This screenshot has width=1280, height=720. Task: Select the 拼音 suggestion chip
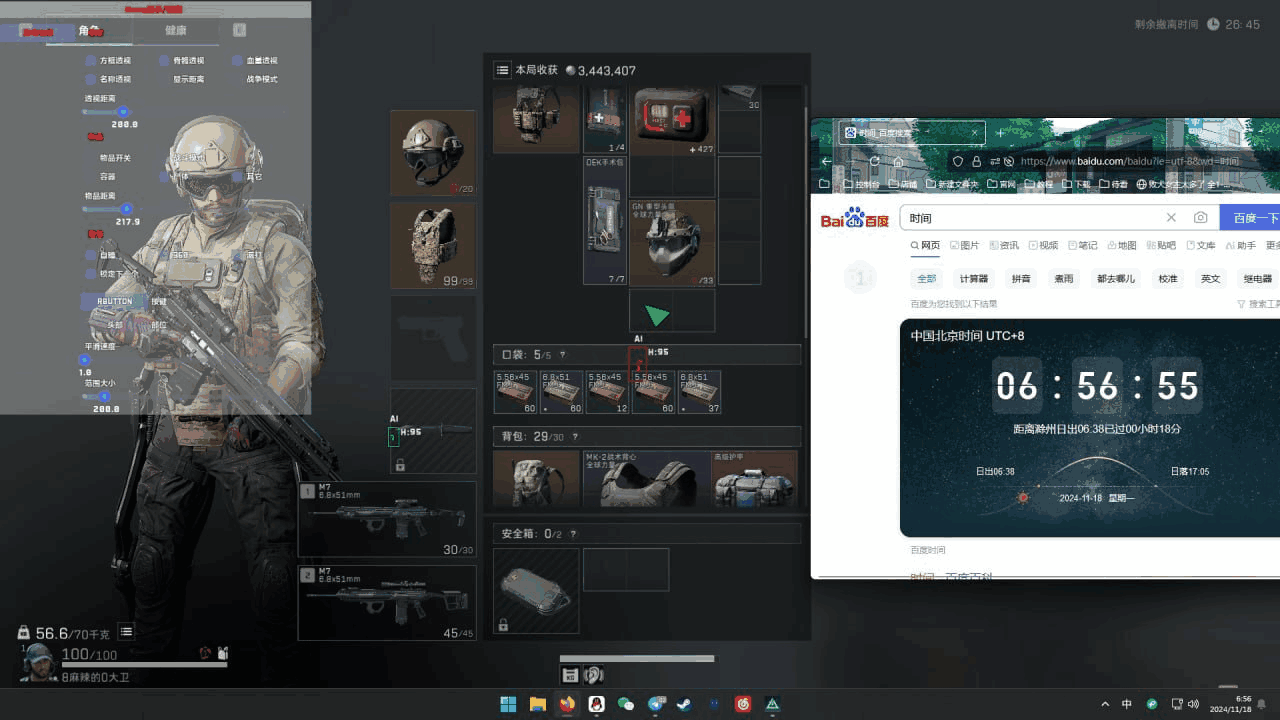coord(1021,279)
